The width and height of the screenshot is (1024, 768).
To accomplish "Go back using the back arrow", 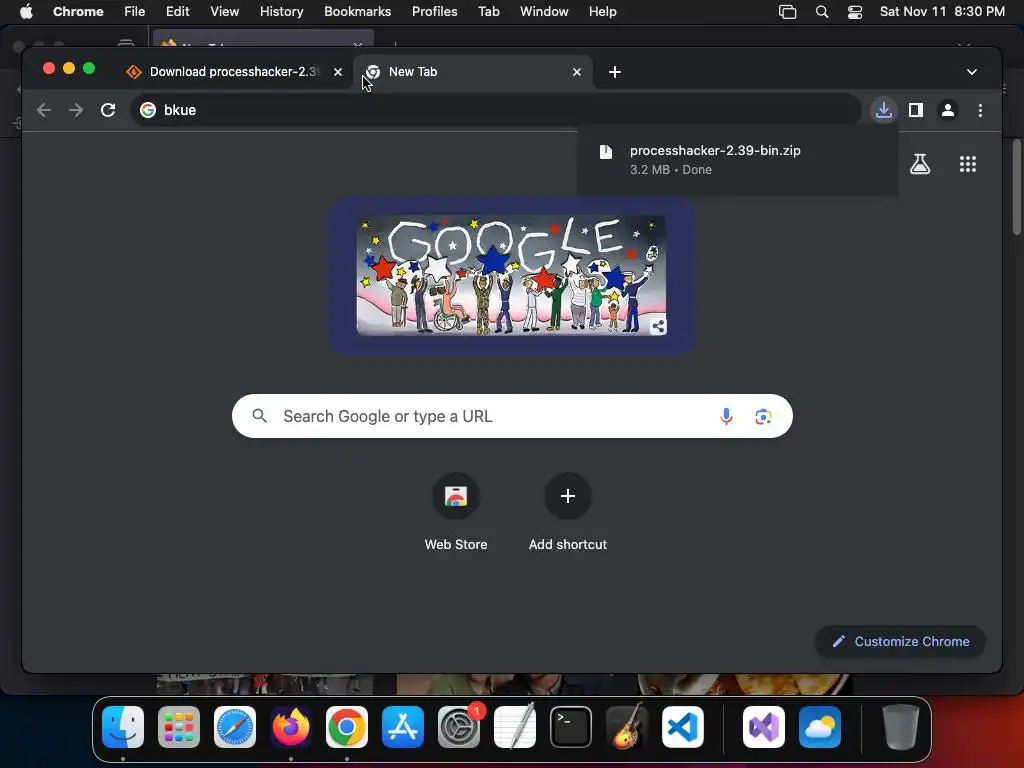I will (44, 110).
